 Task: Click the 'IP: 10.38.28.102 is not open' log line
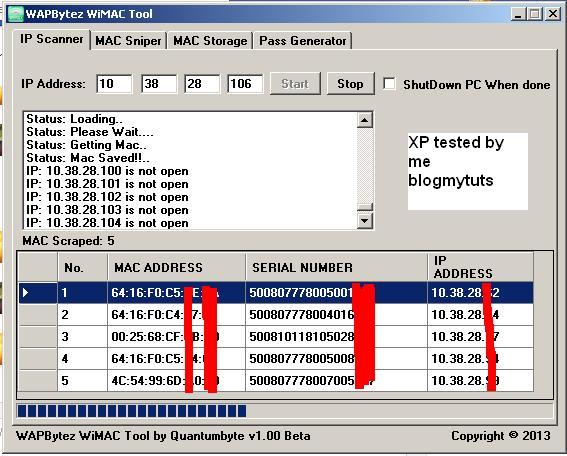pyautogui.click(x=107, y=197)
